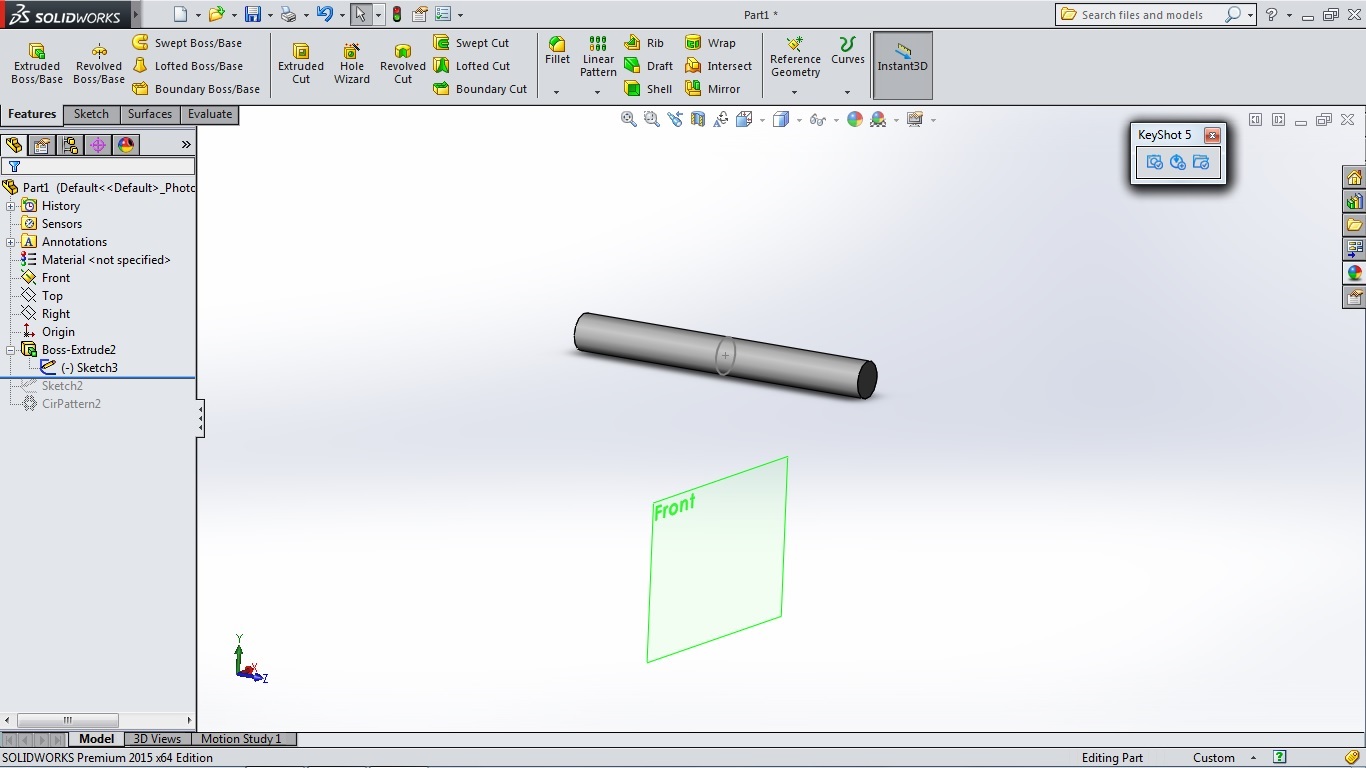The width and height of the screenshot is (1366, 768).
Task: Switch to the Sketch tab
Action: coord(91,114)
